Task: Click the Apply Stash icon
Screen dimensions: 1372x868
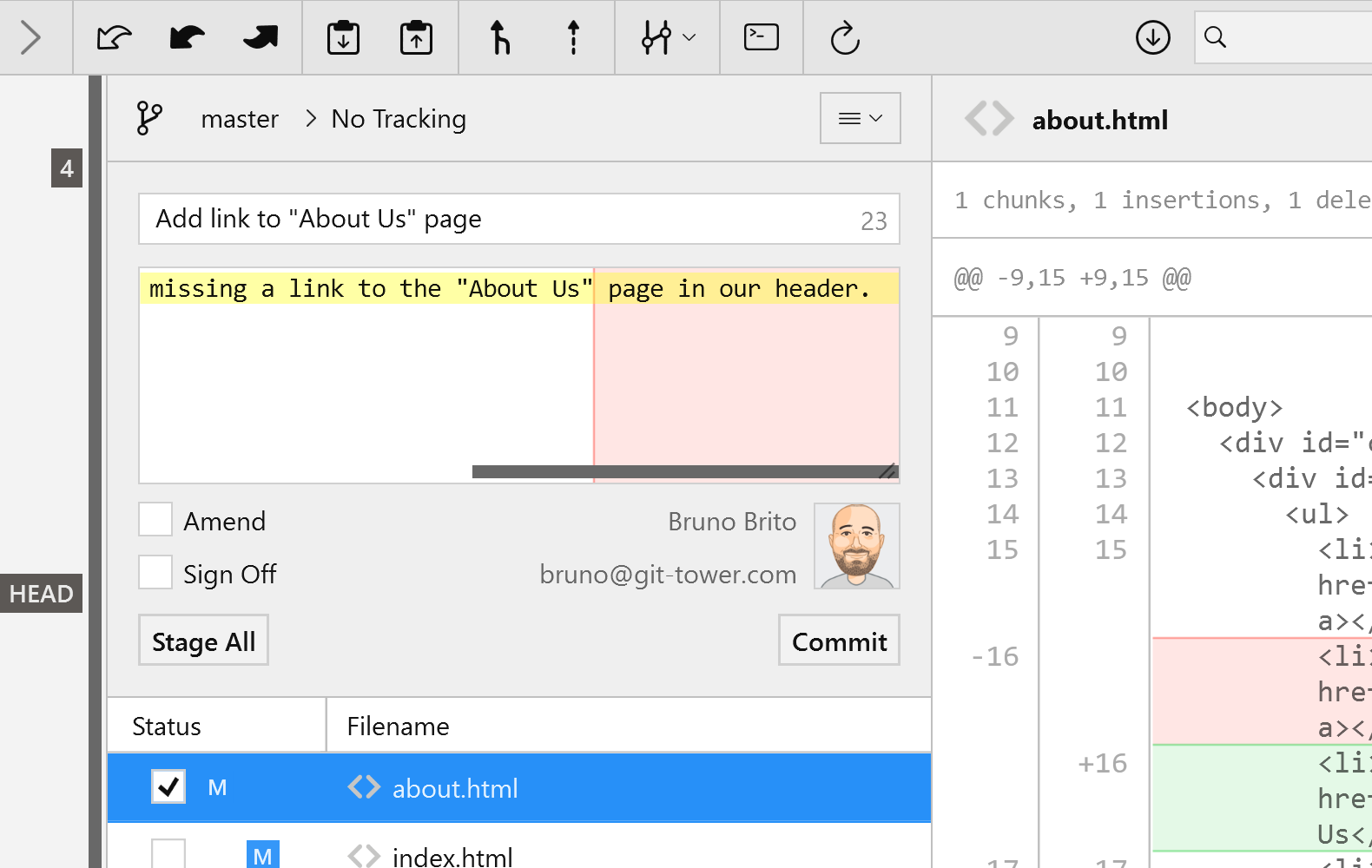Action: (416, 37)
